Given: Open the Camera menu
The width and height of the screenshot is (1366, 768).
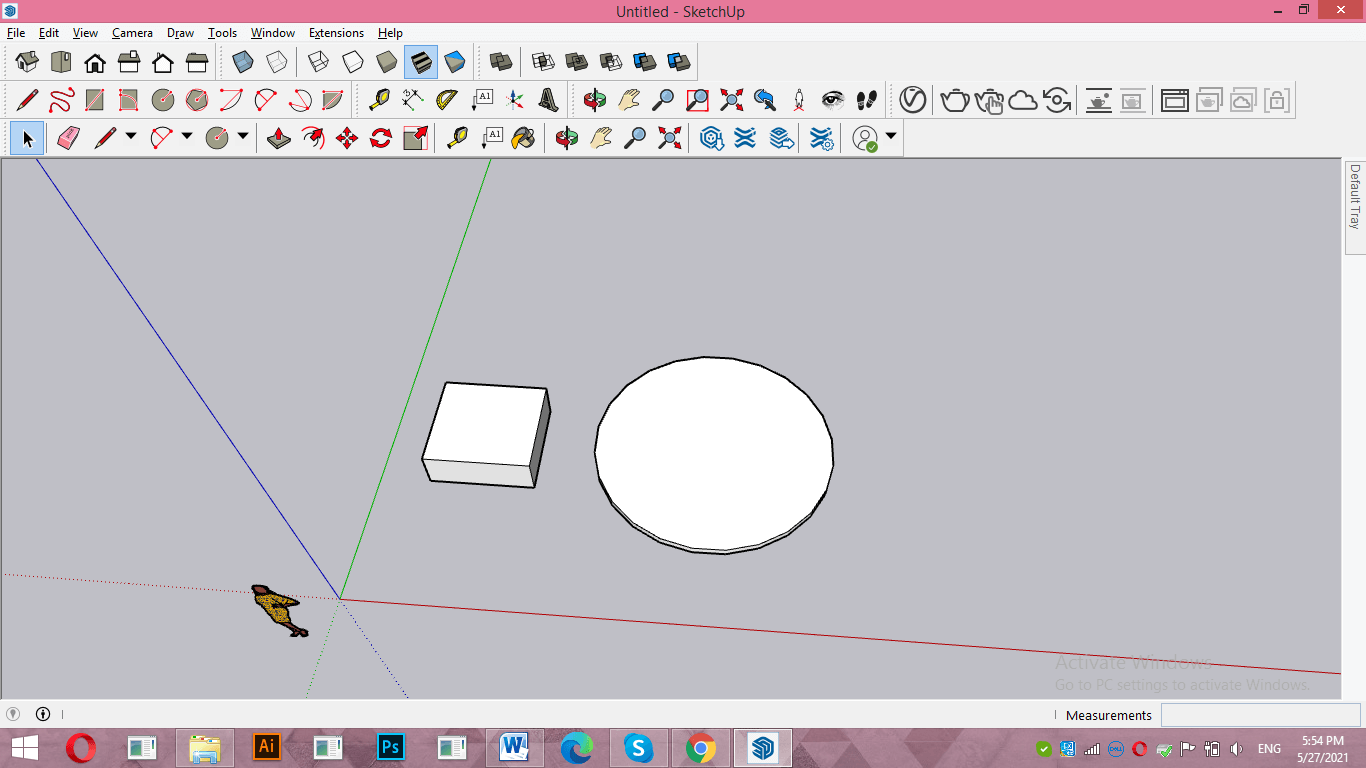Looking at the screenshot, I should point(132,33).
